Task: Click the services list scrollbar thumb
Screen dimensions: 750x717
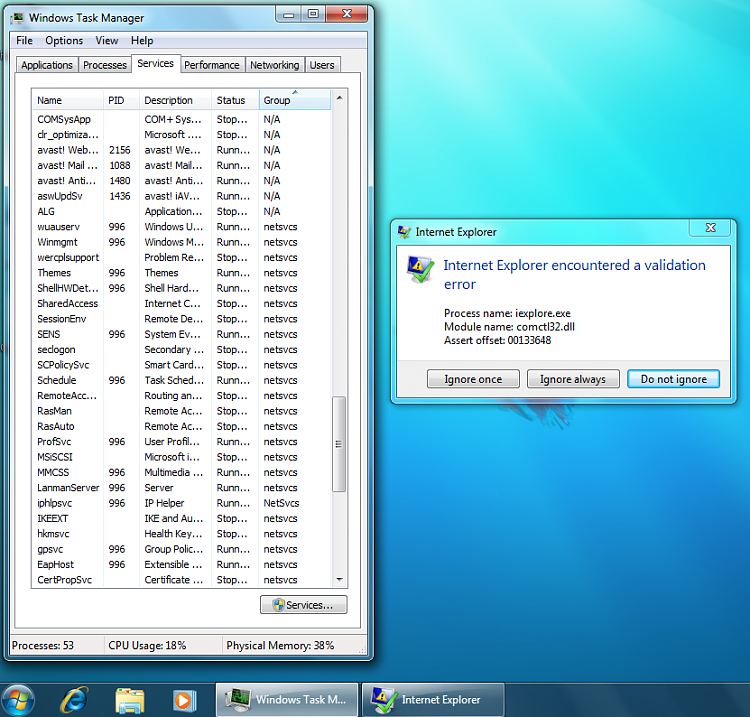Action: pyautogui.click(x=339, y=444)
